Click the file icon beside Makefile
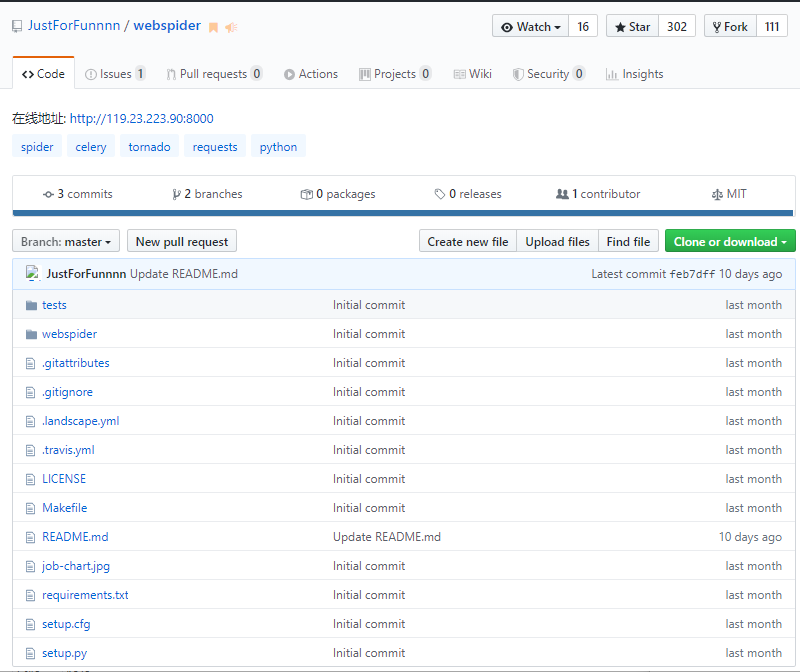 tap(31, 508)
